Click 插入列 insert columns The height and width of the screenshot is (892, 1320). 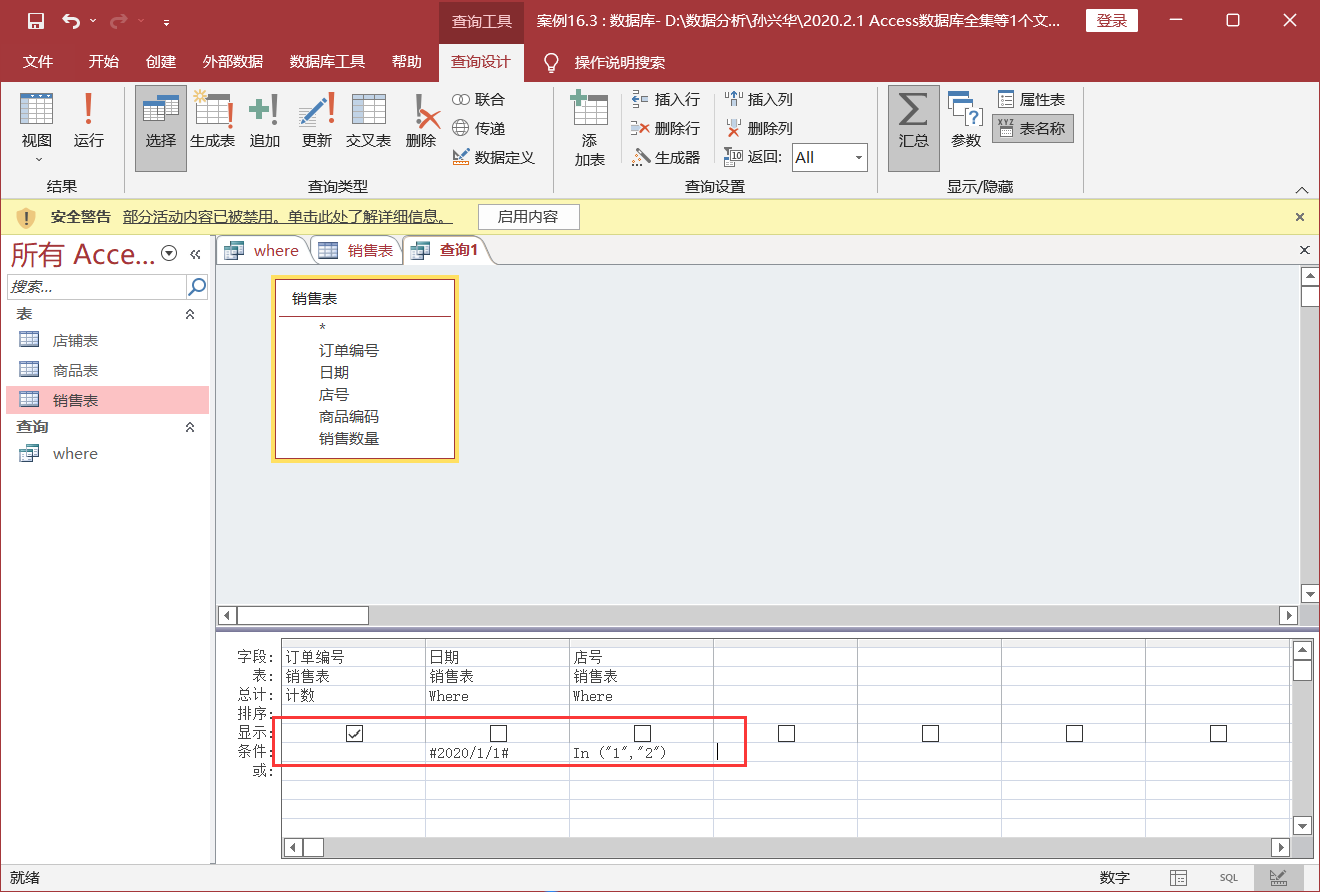(x=758, y=99)
